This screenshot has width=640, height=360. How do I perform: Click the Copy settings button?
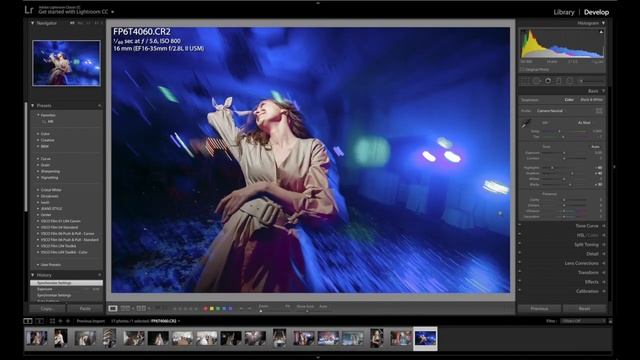pyautogui.click(x=47, y=309)
